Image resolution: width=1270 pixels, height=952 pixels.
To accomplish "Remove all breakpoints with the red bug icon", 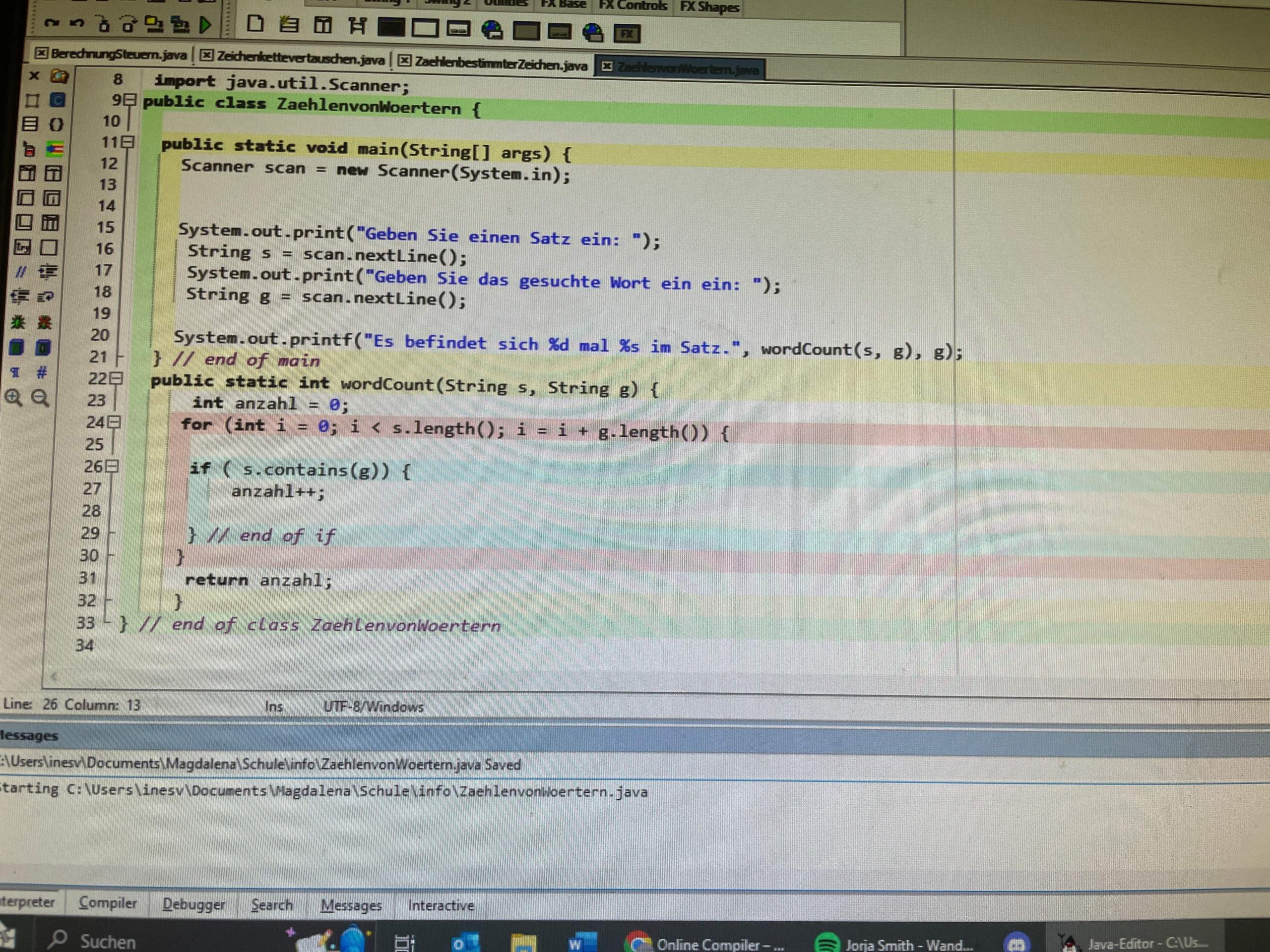I will (45, 323).
